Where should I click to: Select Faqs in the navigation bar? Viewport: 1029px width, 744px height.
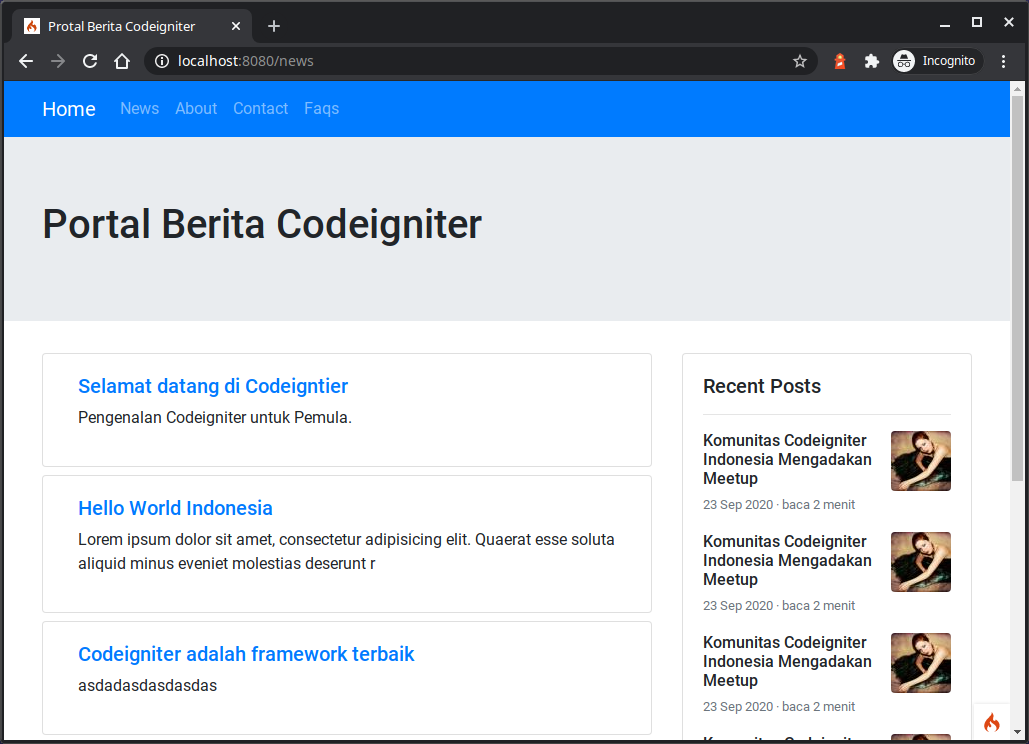pyautogui.click(x=321, y=109)
